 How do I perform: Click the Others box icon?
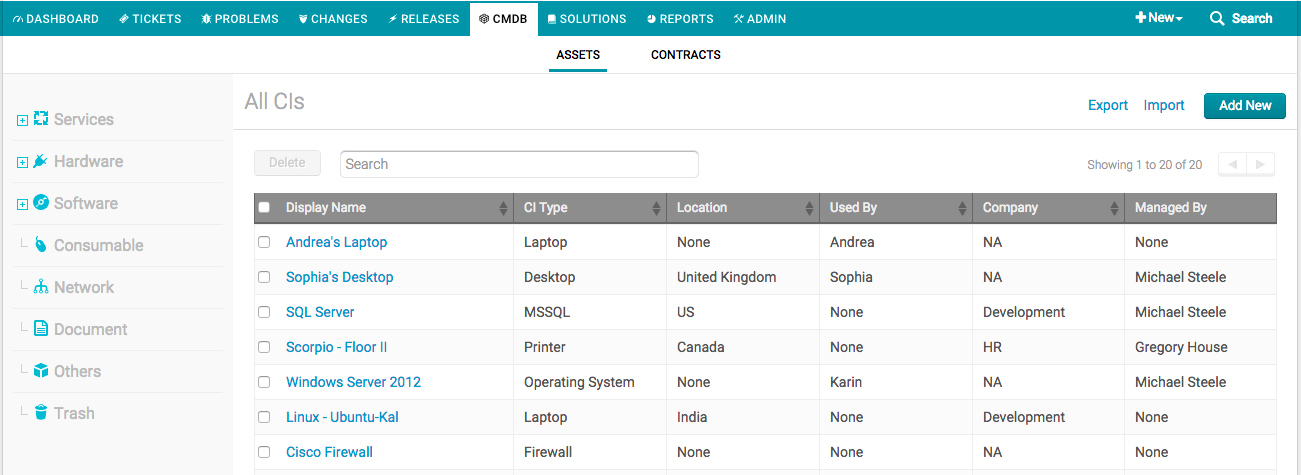tap(41, 371)
